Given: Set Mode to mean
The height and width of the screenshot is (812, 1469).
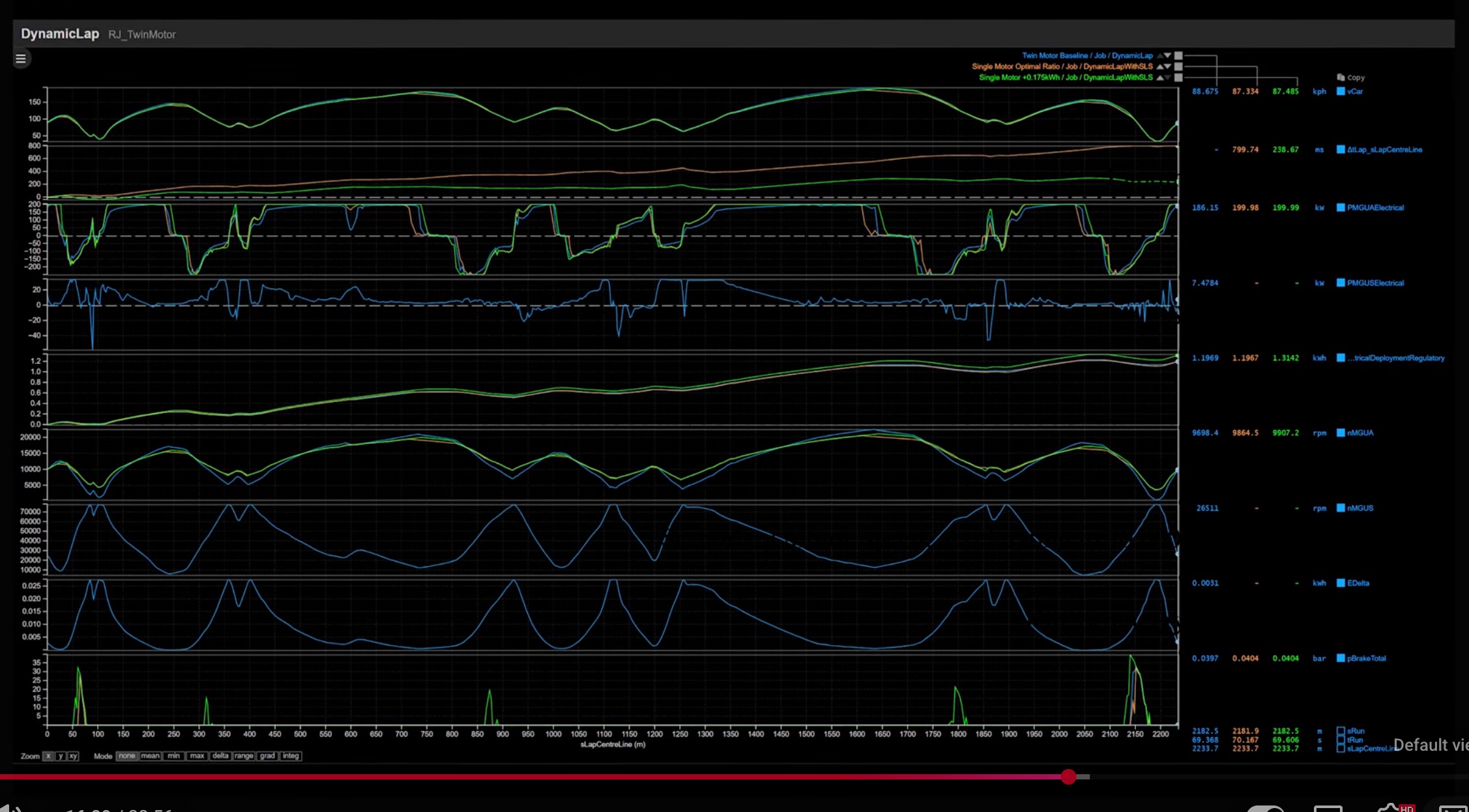Looking at the screenshot, I should [x=150, y=756].
